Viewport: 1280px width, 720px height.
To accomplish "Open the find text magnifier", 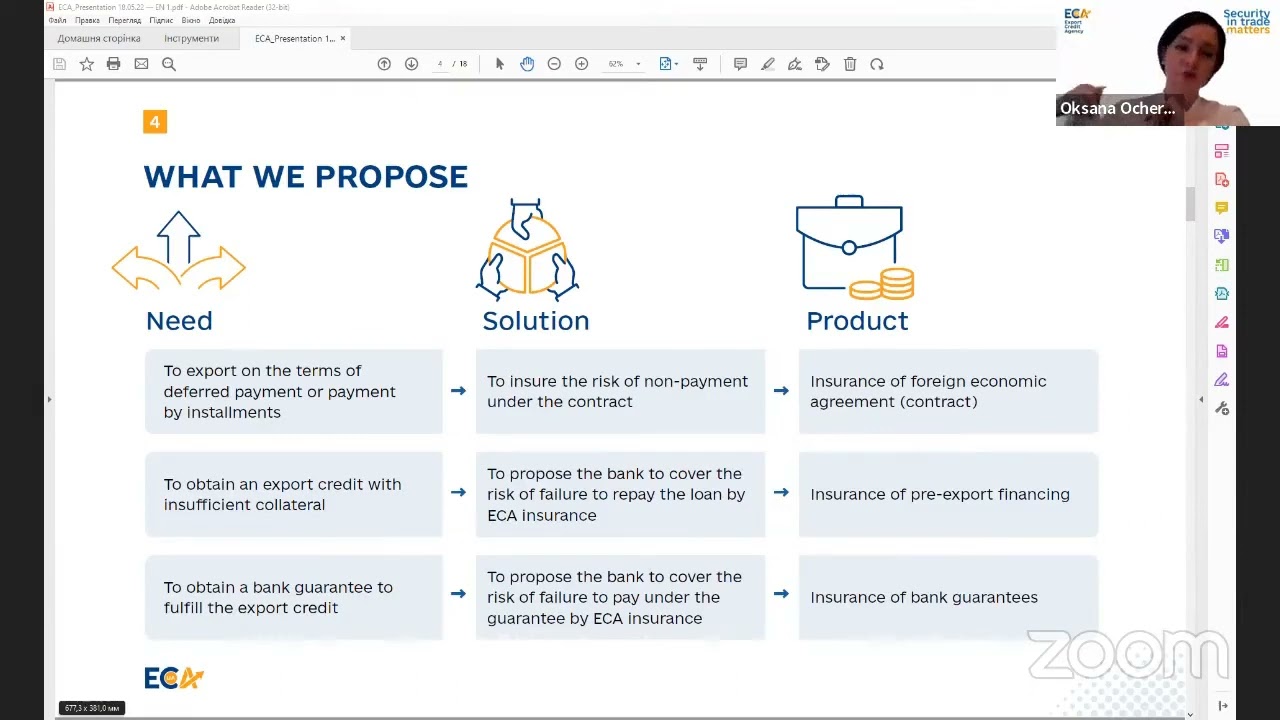I will click(x=169, y=64).
